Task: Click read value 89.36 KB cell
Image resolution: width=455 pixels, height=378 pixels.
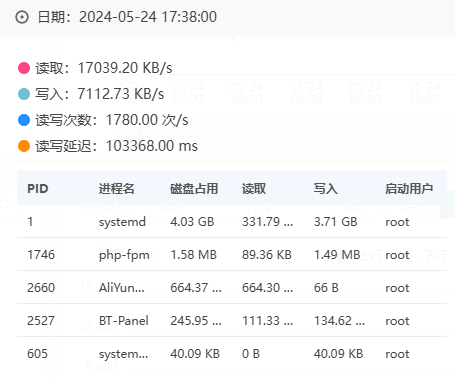Action: [x=267, y=255]
